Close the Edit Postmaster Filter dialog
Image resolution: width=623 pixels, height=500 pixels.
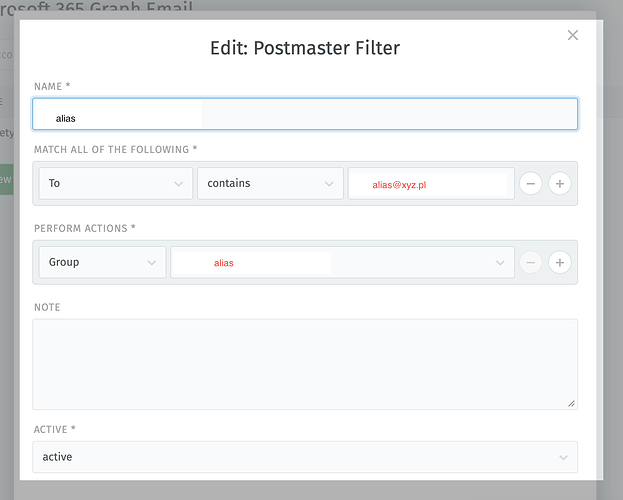click(x=573, y=36)
